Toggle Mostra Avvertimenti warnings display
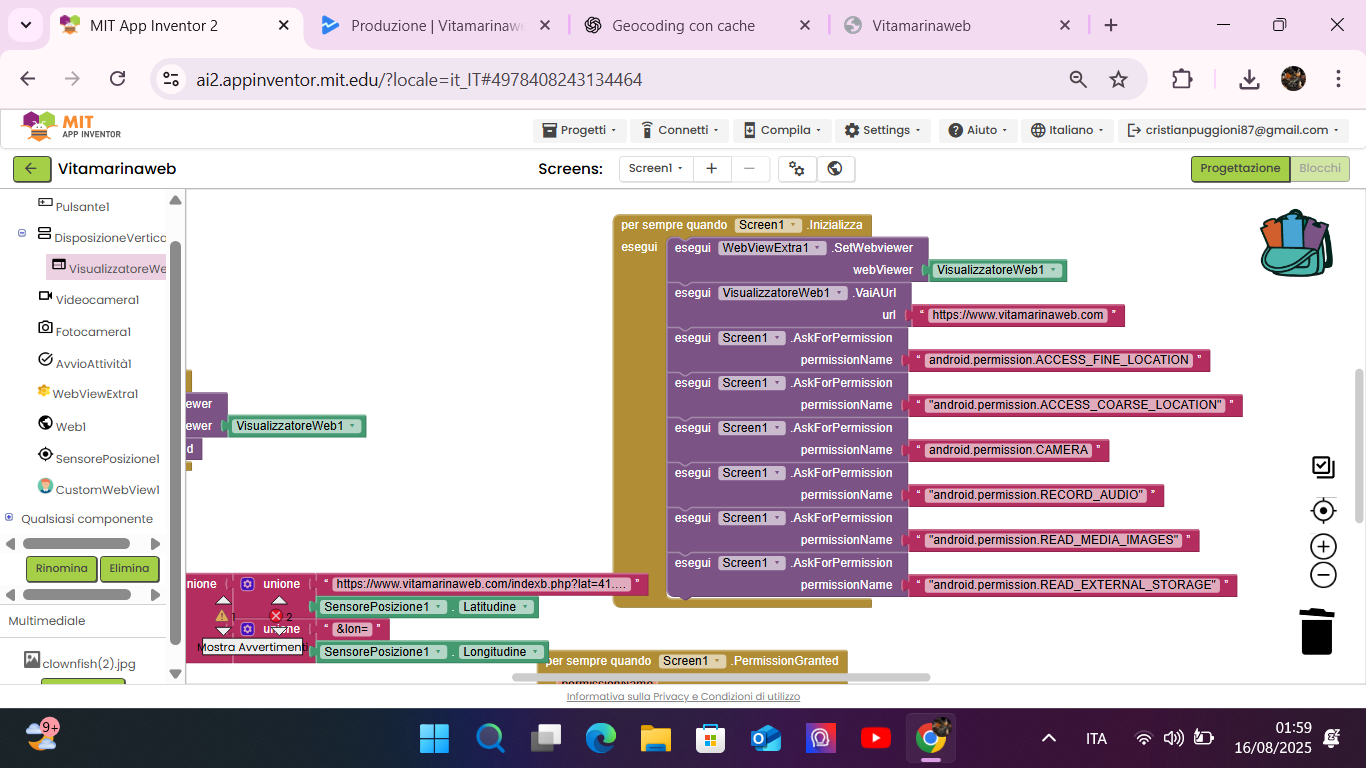The width and height of the screenshot is (1366, 768). tap(252, 647)
